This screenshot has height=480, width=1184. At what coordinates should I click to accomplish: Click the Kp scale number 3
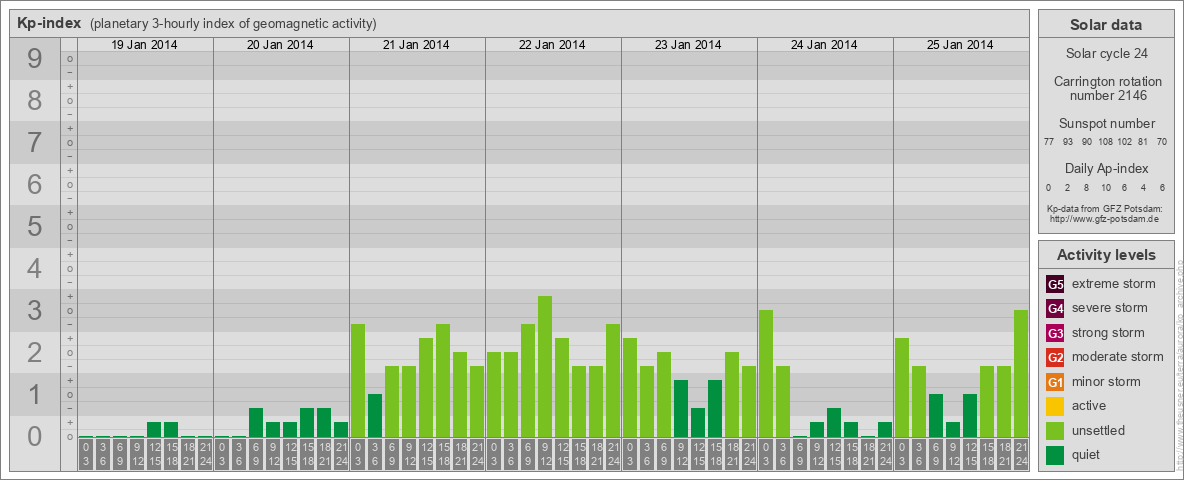click(35, 310)
